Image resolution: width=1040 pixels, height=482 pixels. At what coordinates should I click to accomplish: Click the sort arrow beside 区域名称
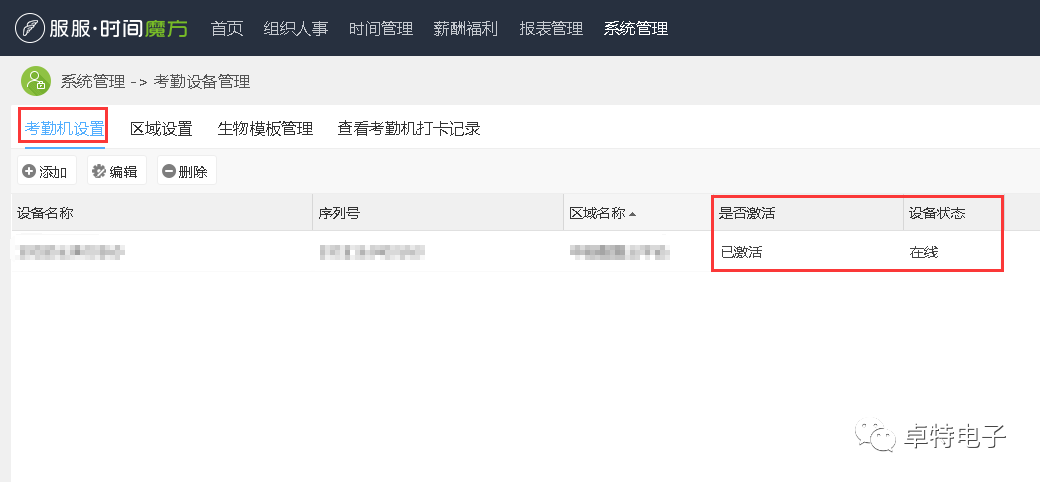click(632, 213)
